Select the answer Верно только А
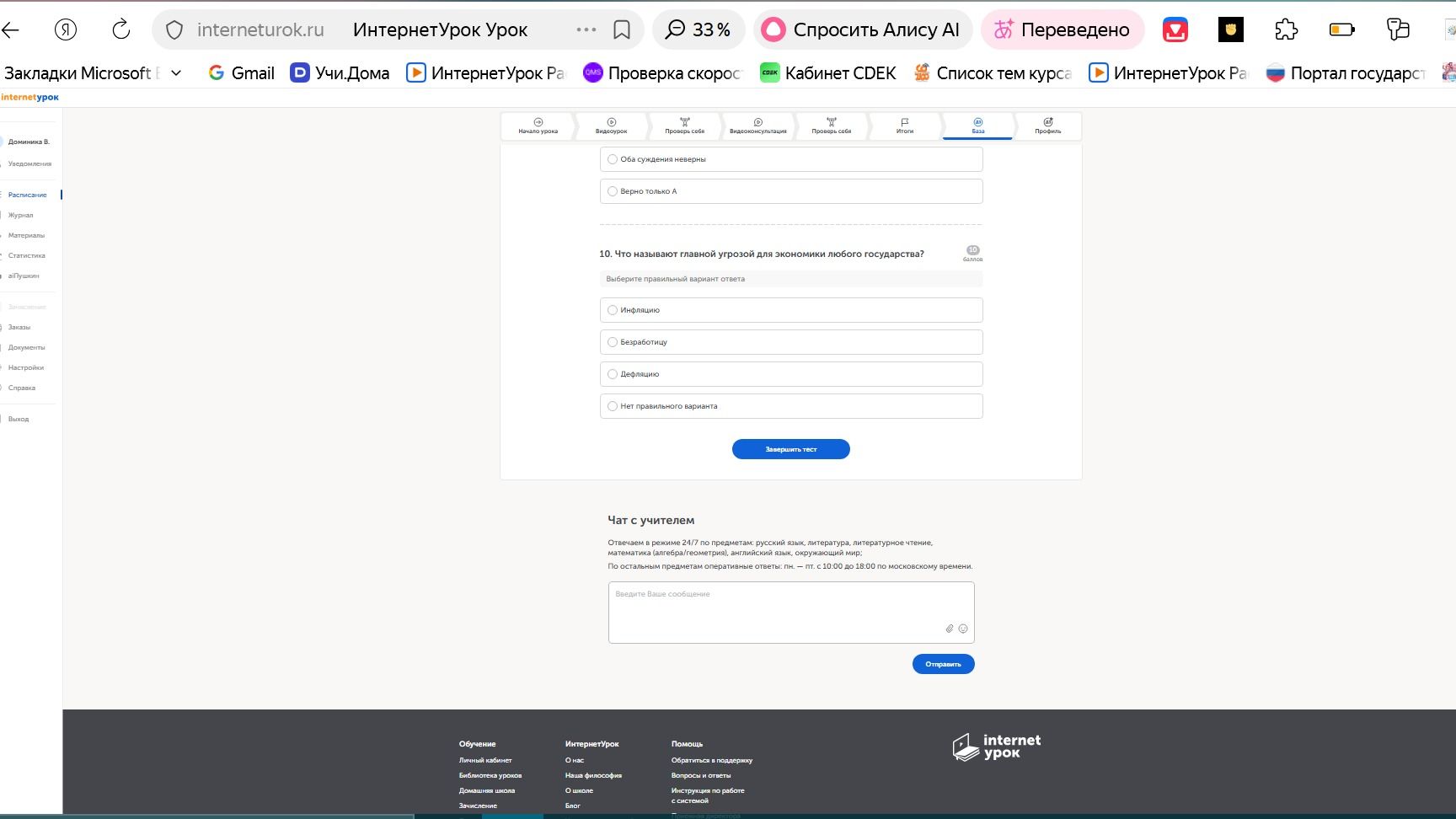Image resolution: width=1456 pixels, height=819 pixels. click(x=791, y=191)
